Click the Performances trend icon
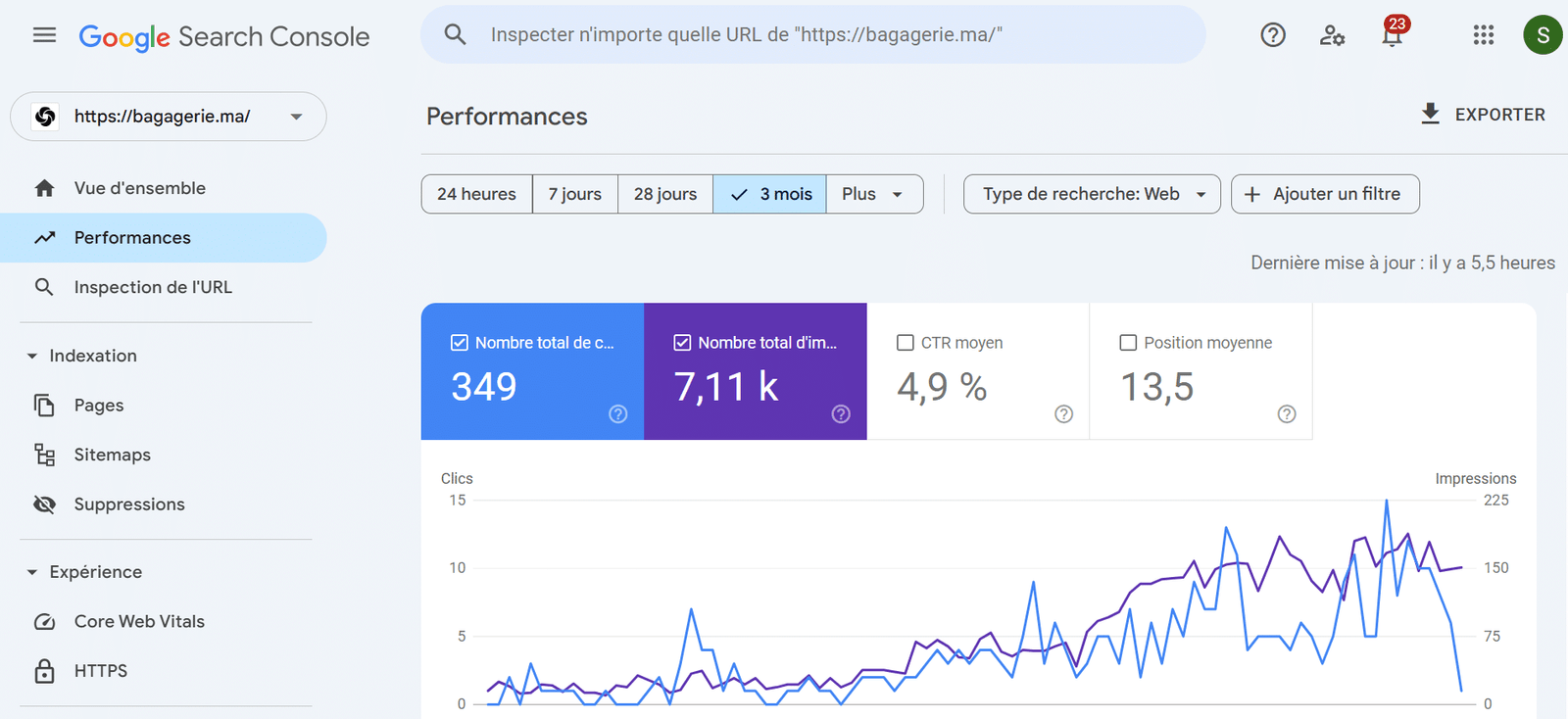 pyautogui.click(x=44, y=238)
